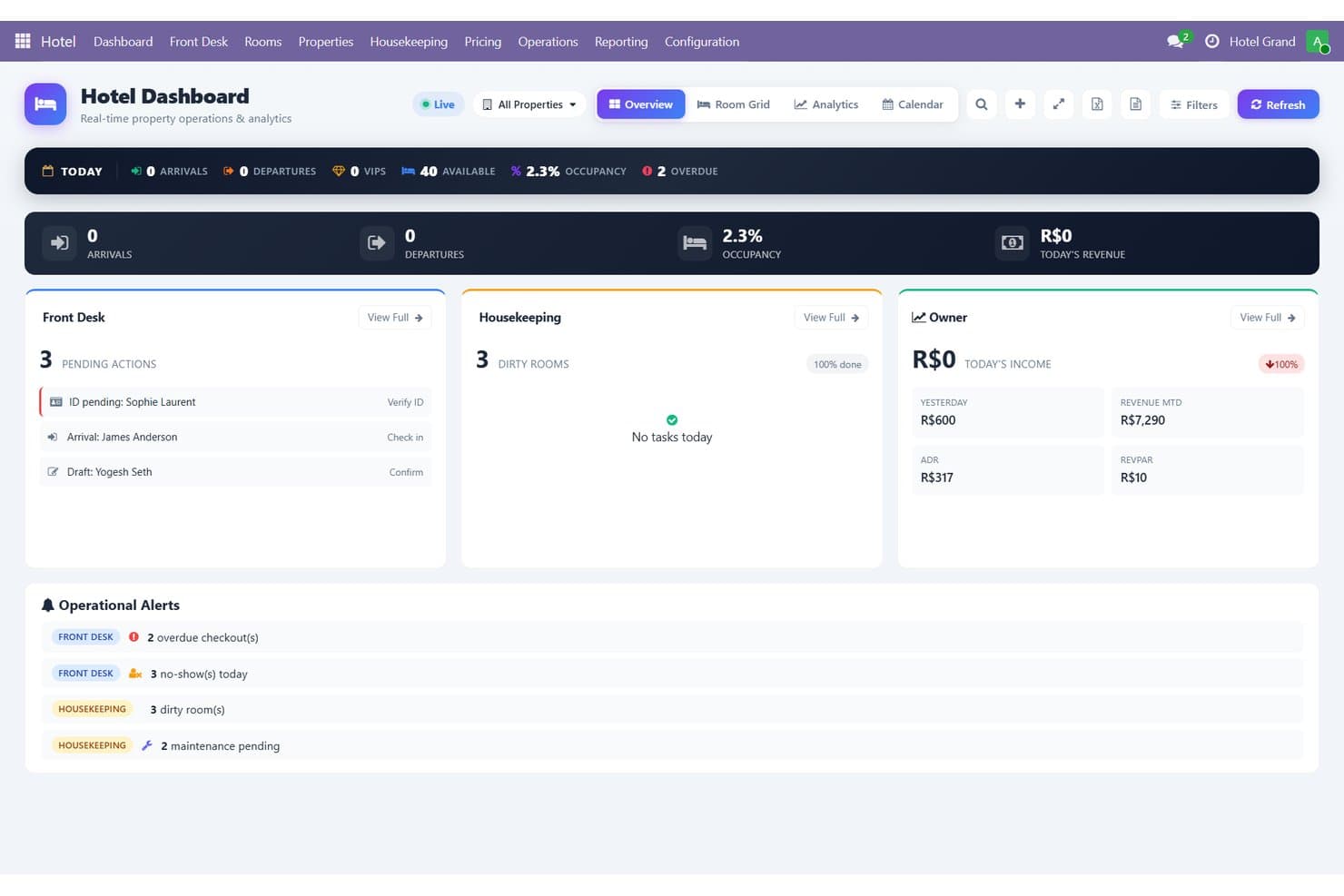Viewport: 1344px width, 896px height.
Task: Open View Full in Housekeeping card
Action: 831,318
